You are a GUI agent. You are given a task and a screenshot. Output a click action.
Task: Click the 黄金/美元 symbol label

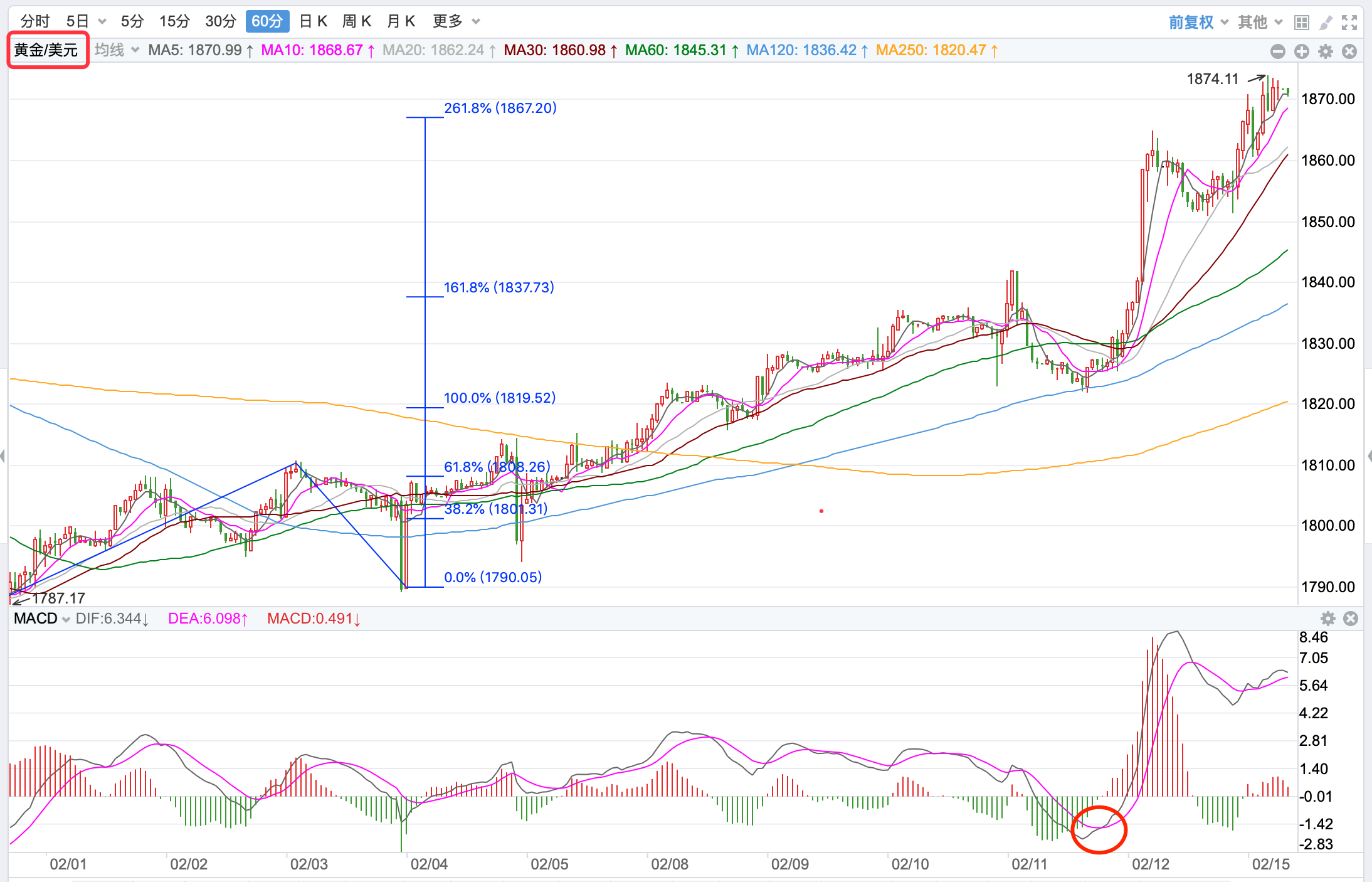(x=46, y=50)
